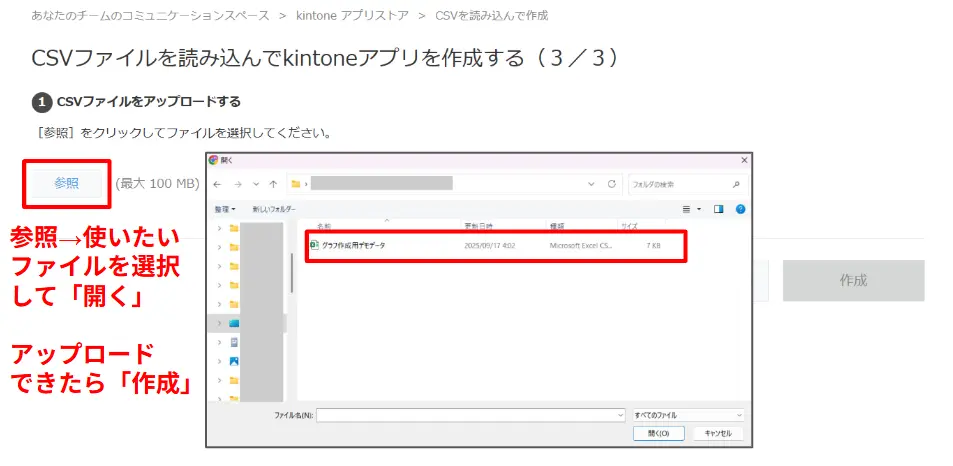953x466 pixels.
Task: Click the ファイル名 input field
Action: [x=470, y=414]
